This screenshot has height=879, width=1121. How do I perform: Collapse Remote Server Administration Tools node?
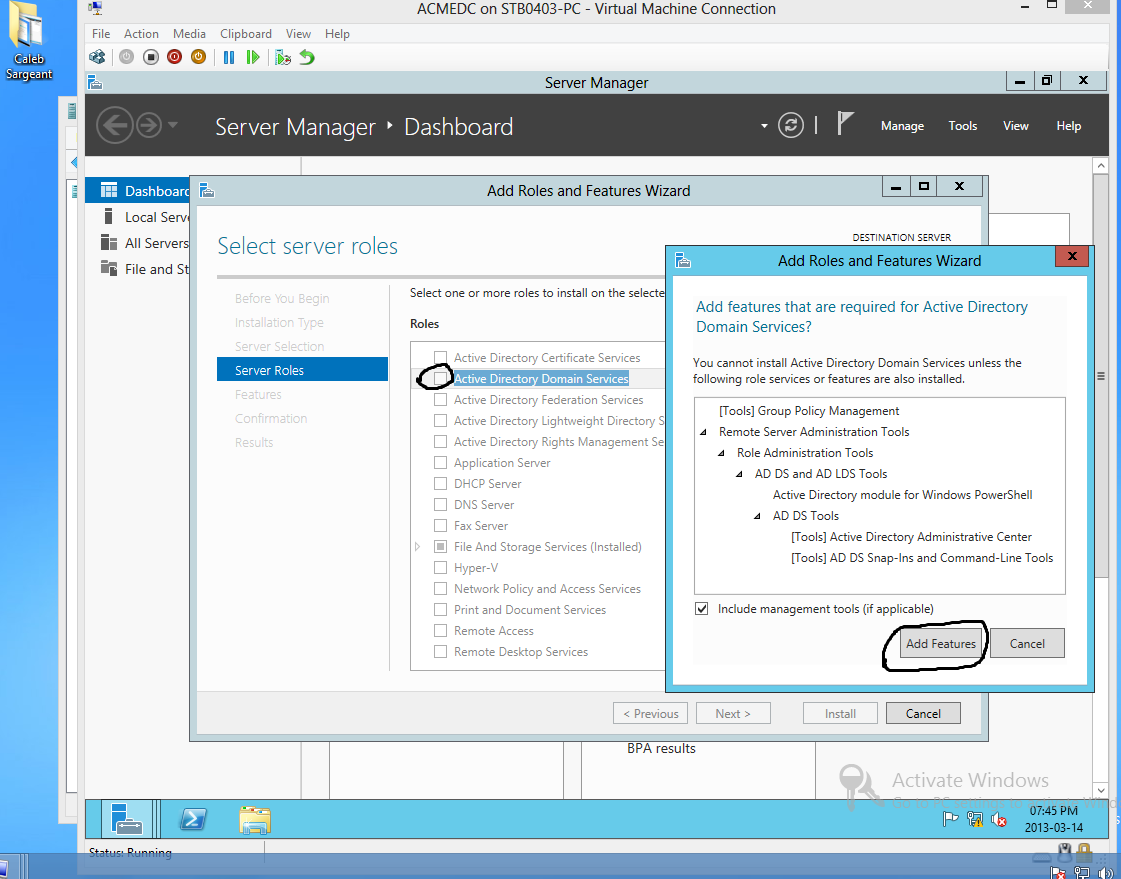(x=703, y=432)
